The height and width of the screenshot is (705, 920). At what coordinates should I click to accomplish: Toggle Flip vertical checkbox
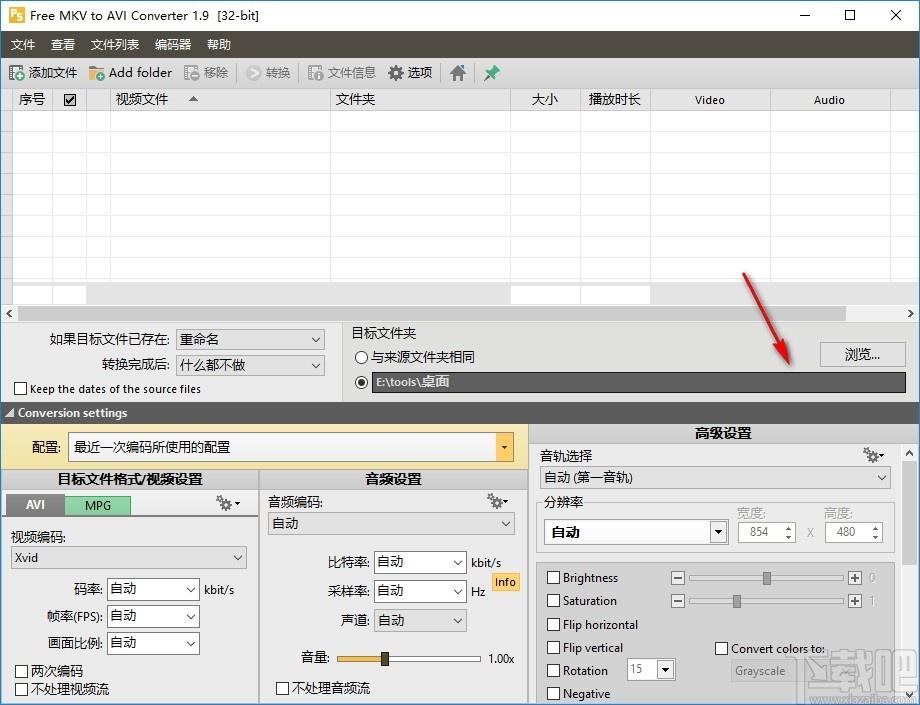pyautogui.click(x=553, y=648)
